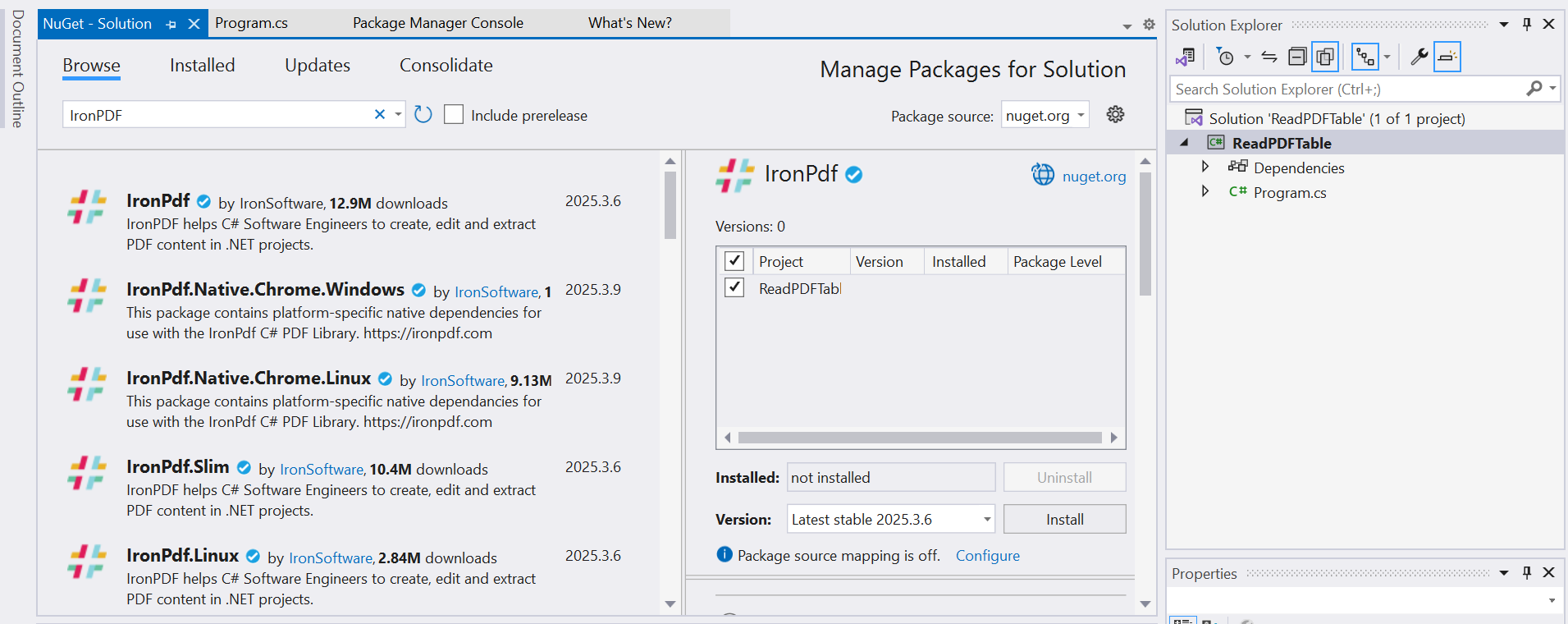Click the IronPdf.Slim package icon
This screenshot has height=624, width=1568.
pyautogui.click(x=87, y=473)
